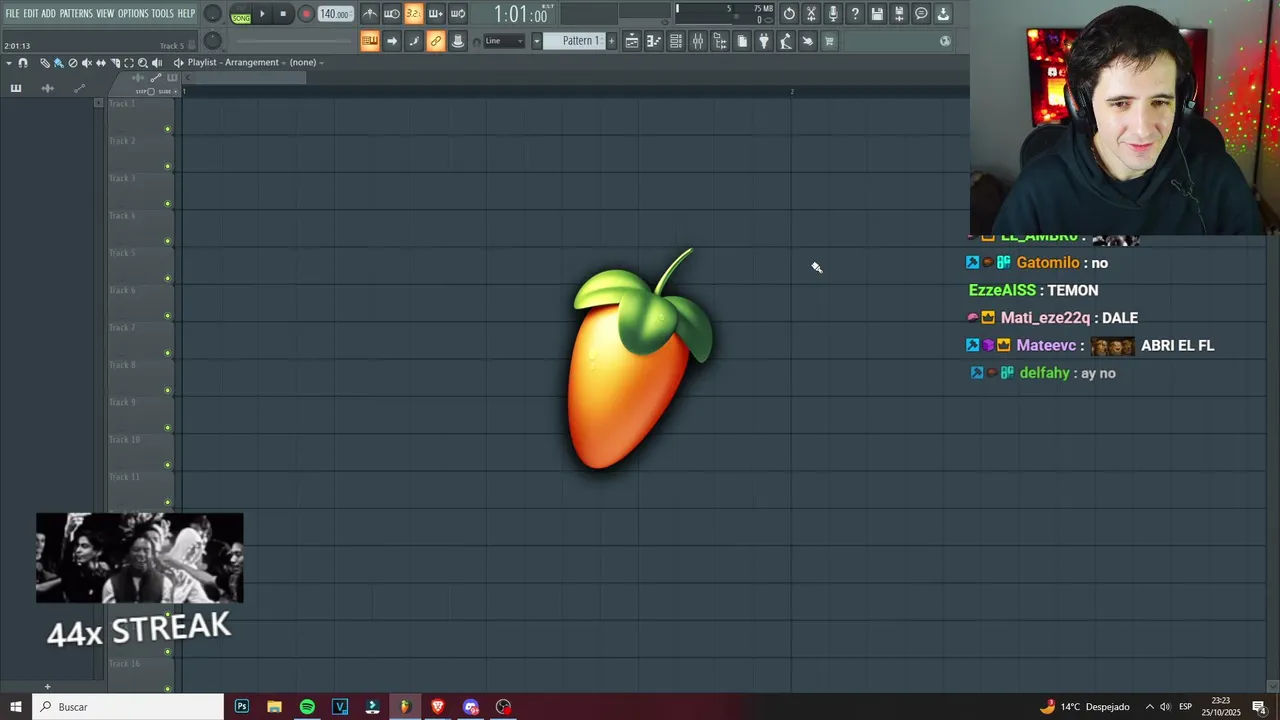Open the PATTERNS menu

click(76, 13)
